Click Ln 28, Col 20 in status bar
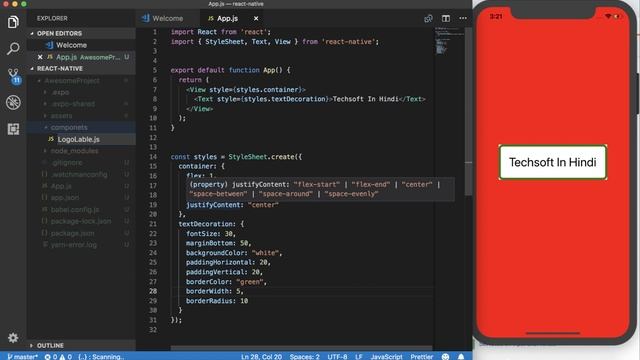This screenshot has height=360, width=640. (x=261, y=357)
